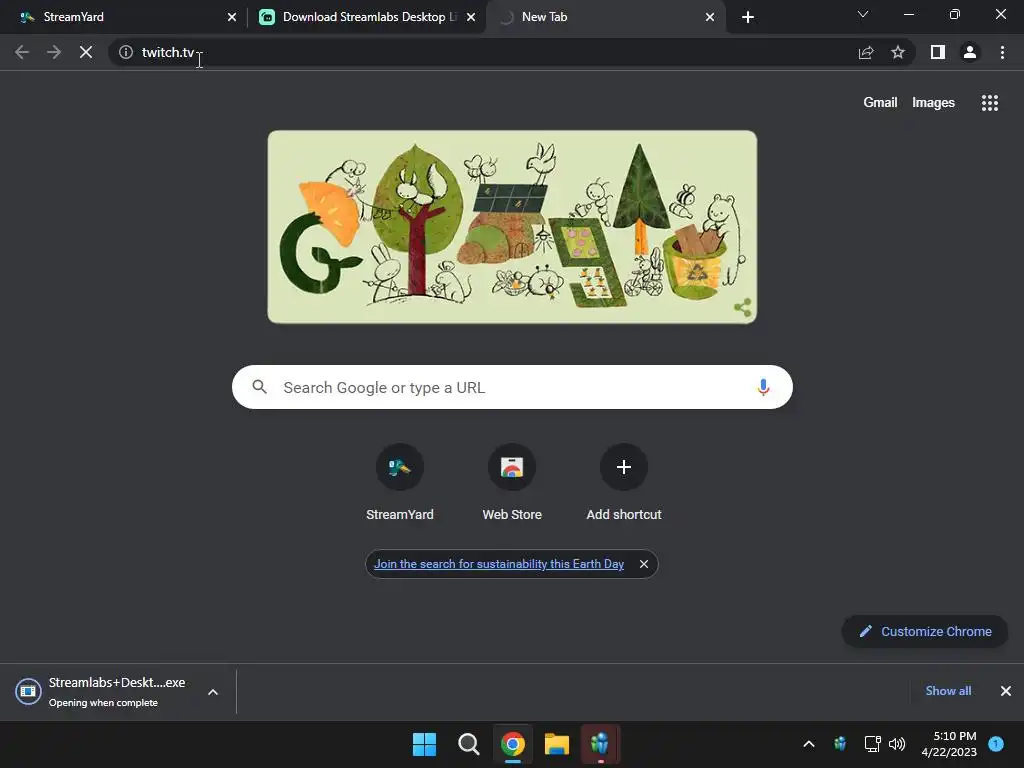Viewport: 1024px width, 768px height.
Task: Click the blue-figure system tray icon
Action: point(840,744)
